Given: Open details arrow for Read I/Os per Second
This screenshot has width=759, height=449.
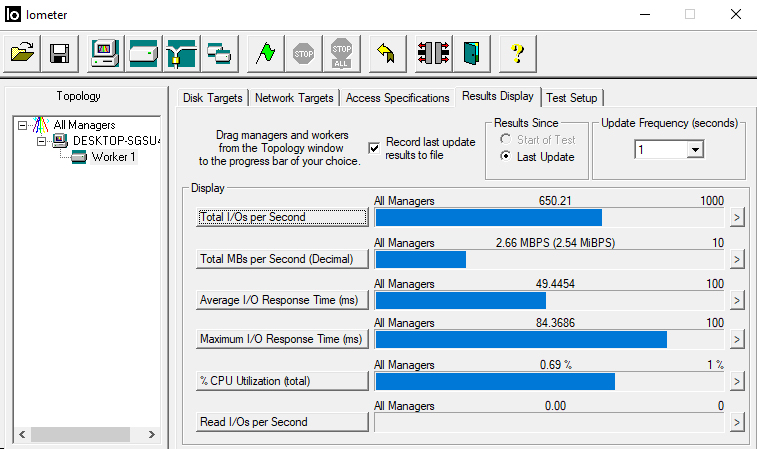Looking at the screenshot, I should pos(737,422).
